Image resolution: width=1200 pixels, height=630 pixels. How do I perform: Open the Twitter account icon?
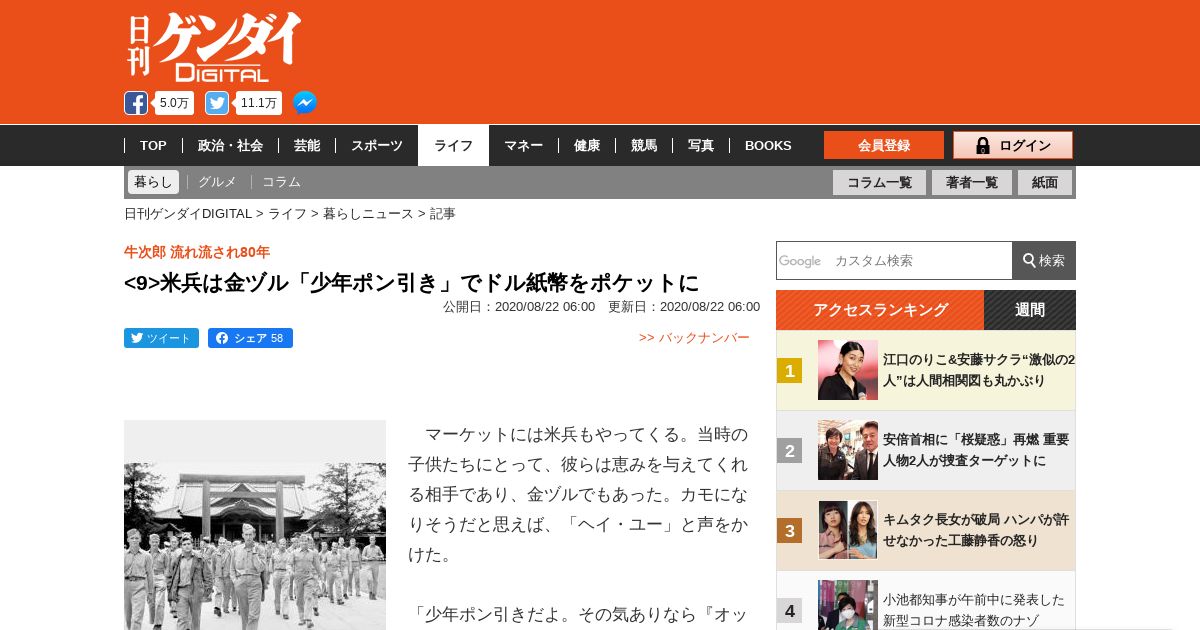217,103
